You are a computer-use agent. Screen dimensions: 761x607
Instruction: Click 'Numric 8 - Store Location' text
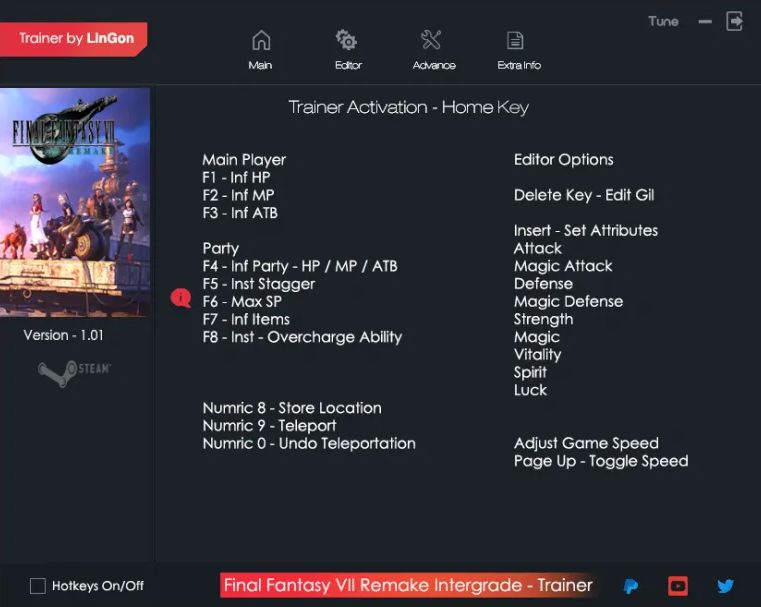click(292, 408)
